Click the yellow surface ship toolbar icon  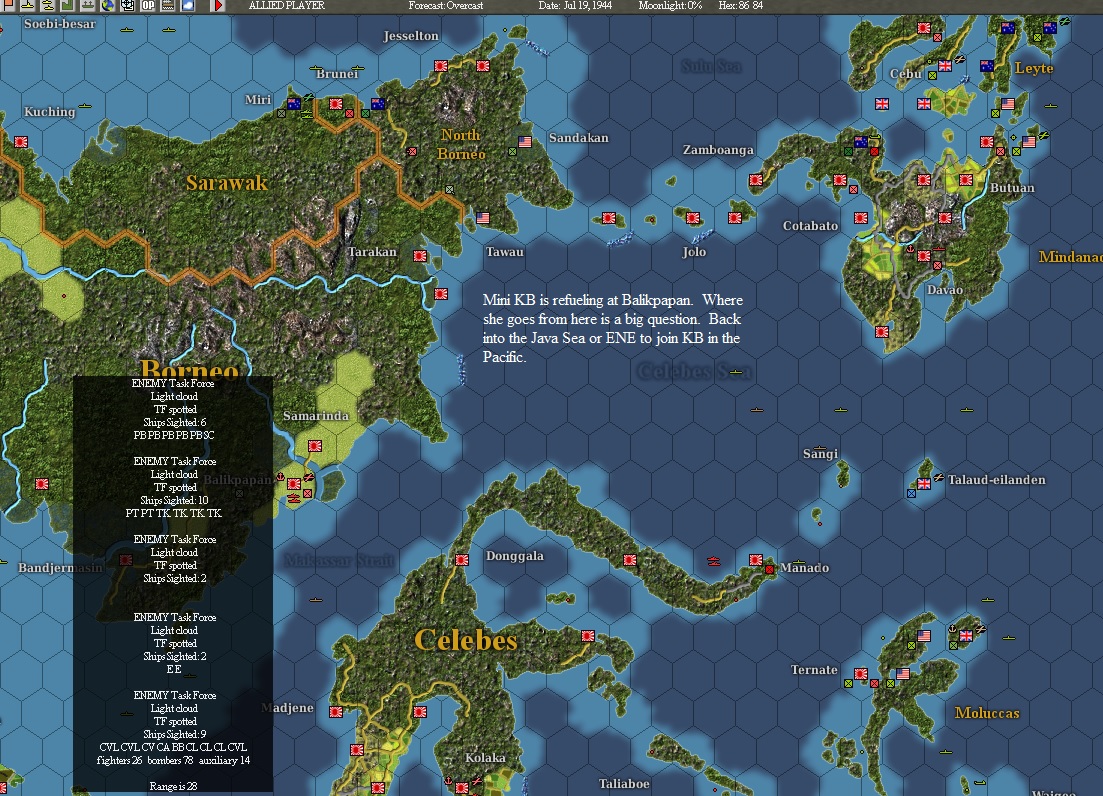click(x=27, y=5)
